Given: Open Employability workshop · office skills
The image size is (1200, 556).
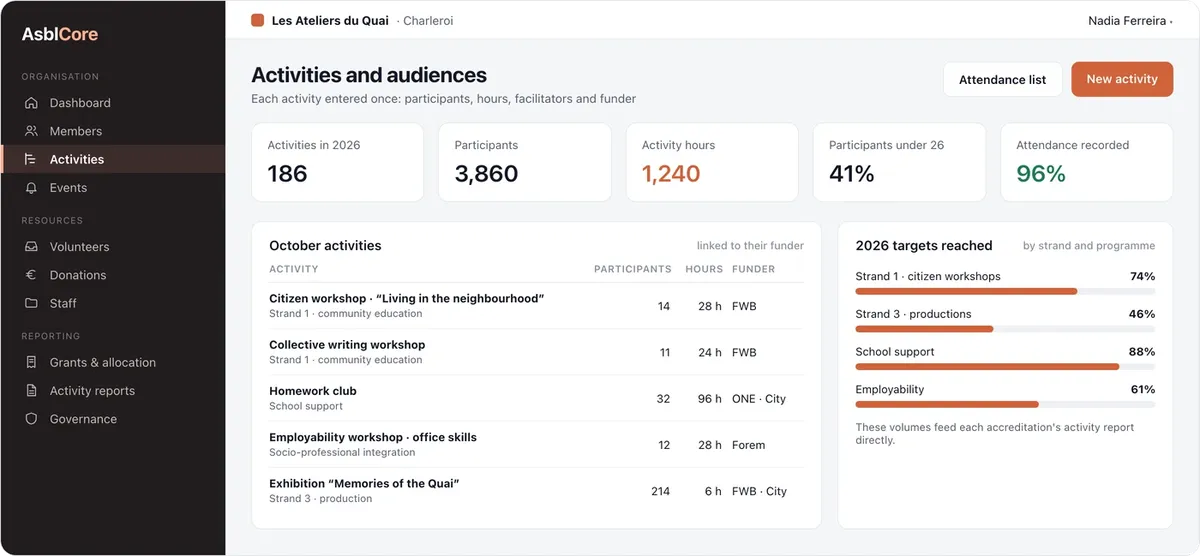Looking at the screenshot, I should pos(536,445).
